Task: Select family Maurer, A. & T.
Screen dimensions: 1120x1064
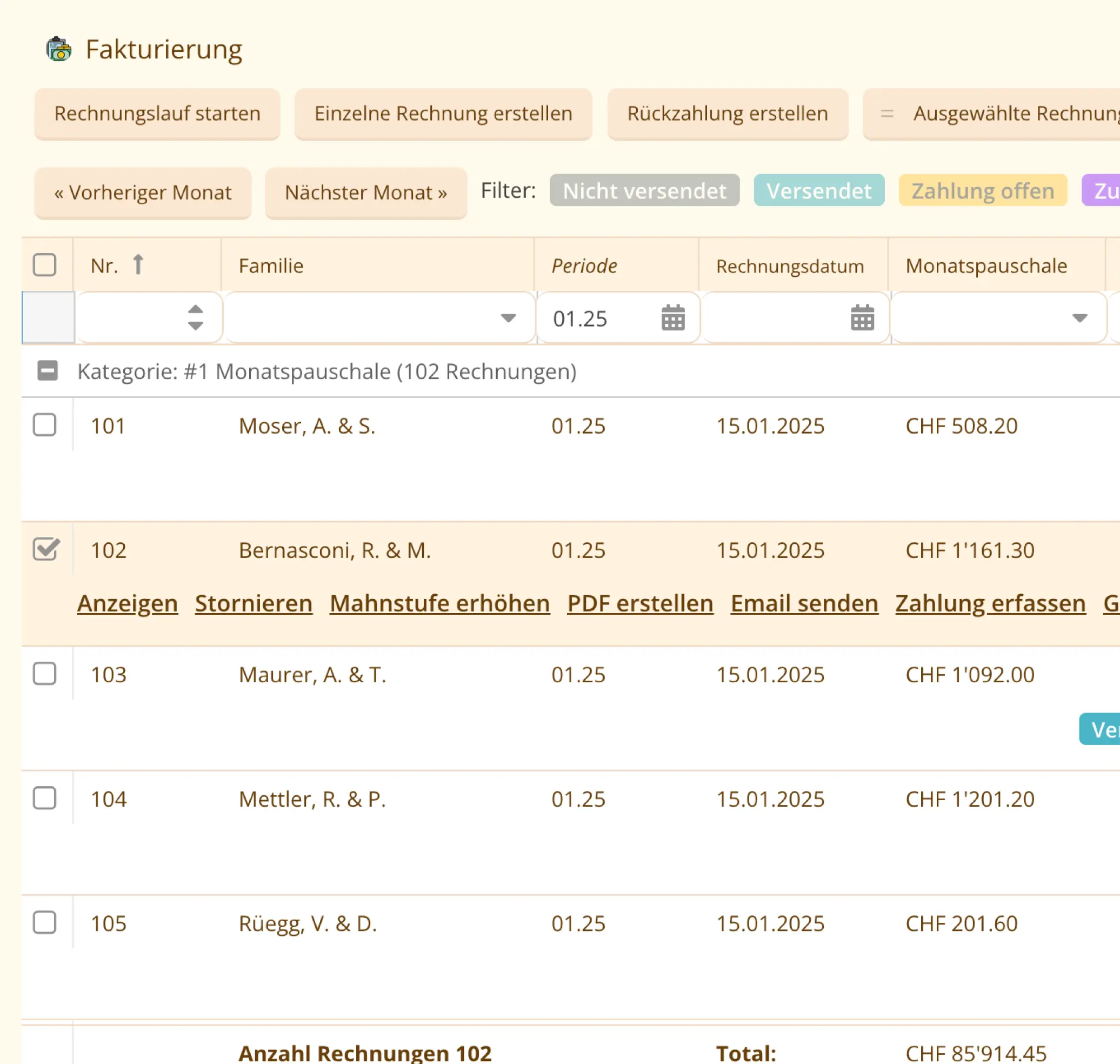Action: [x=312, y=674]
